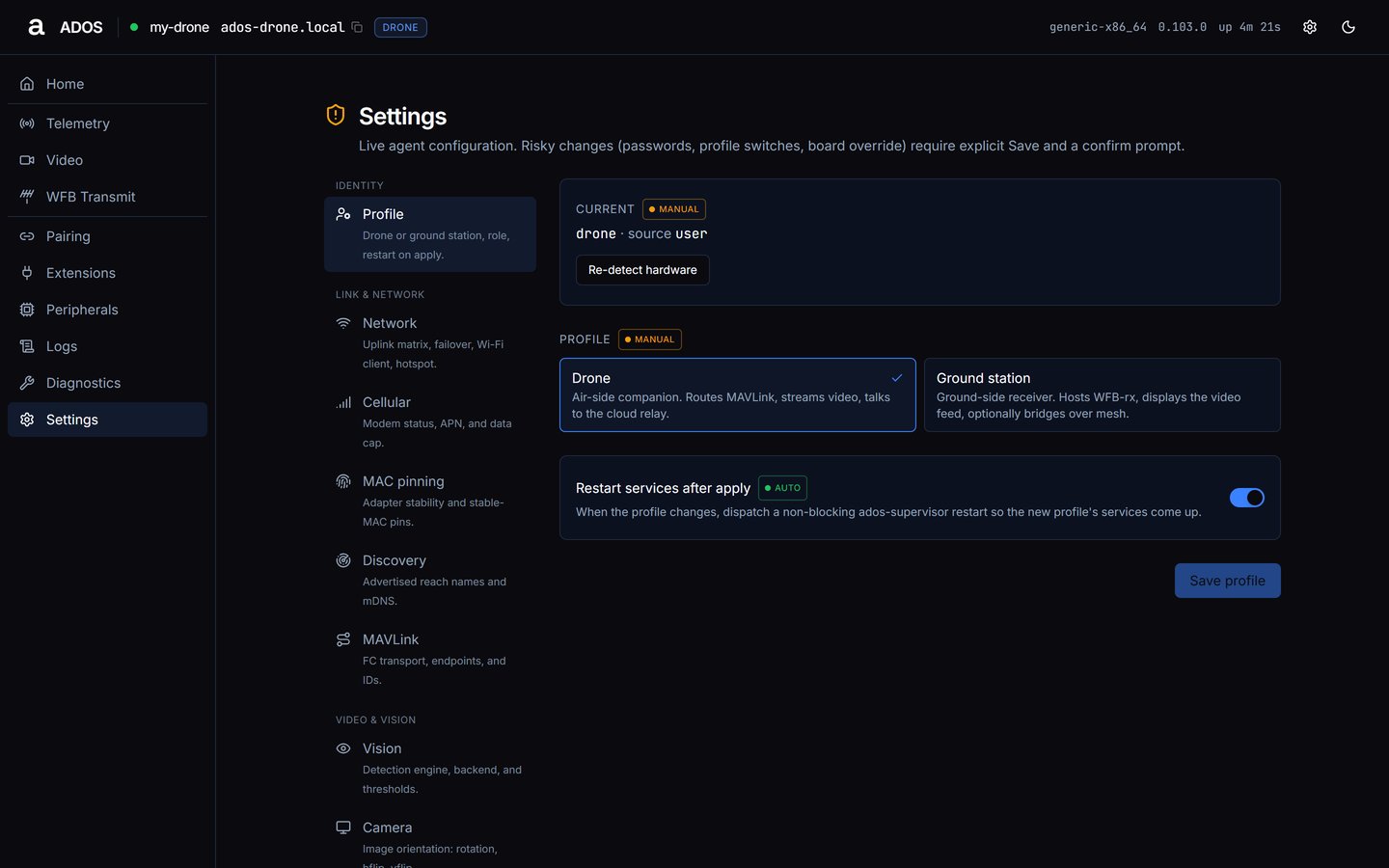The image size is (1389, 868).
Task: Open the Extensions sidebar item
Action: (x=107, y=273)
